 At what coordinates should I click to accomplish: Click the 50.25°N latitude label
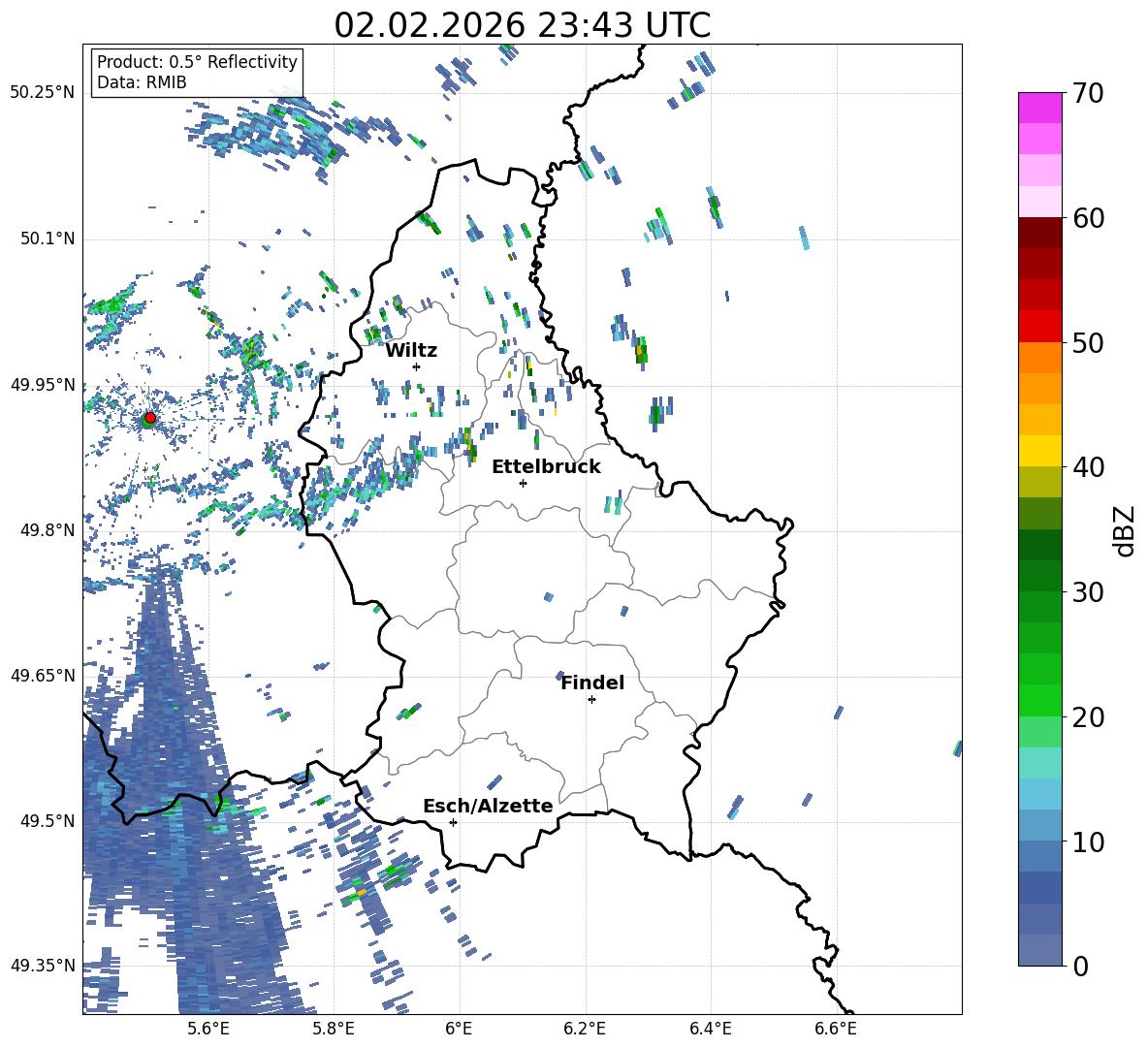click(x=43, y=93)
